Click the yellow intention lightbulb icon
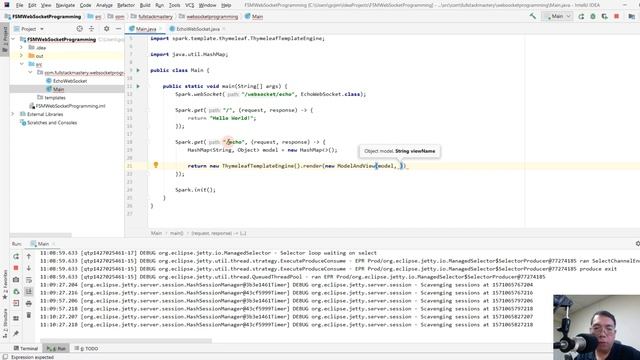 156,165
